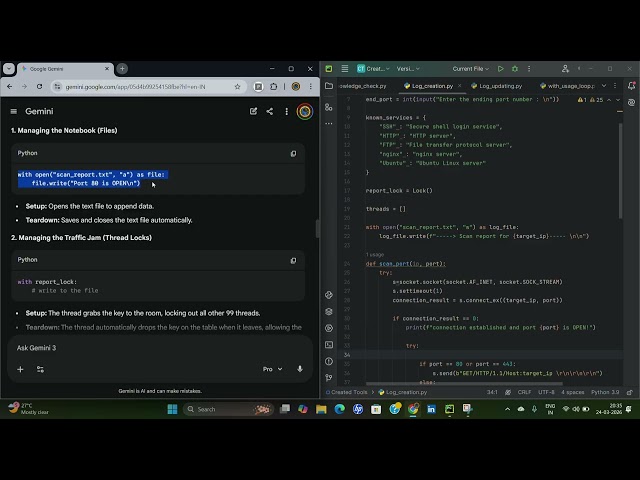Screen dimensions: 640x480
Task: Click the PyCharm editor vertical scrollbar
Action: click(x=620, y=170)
